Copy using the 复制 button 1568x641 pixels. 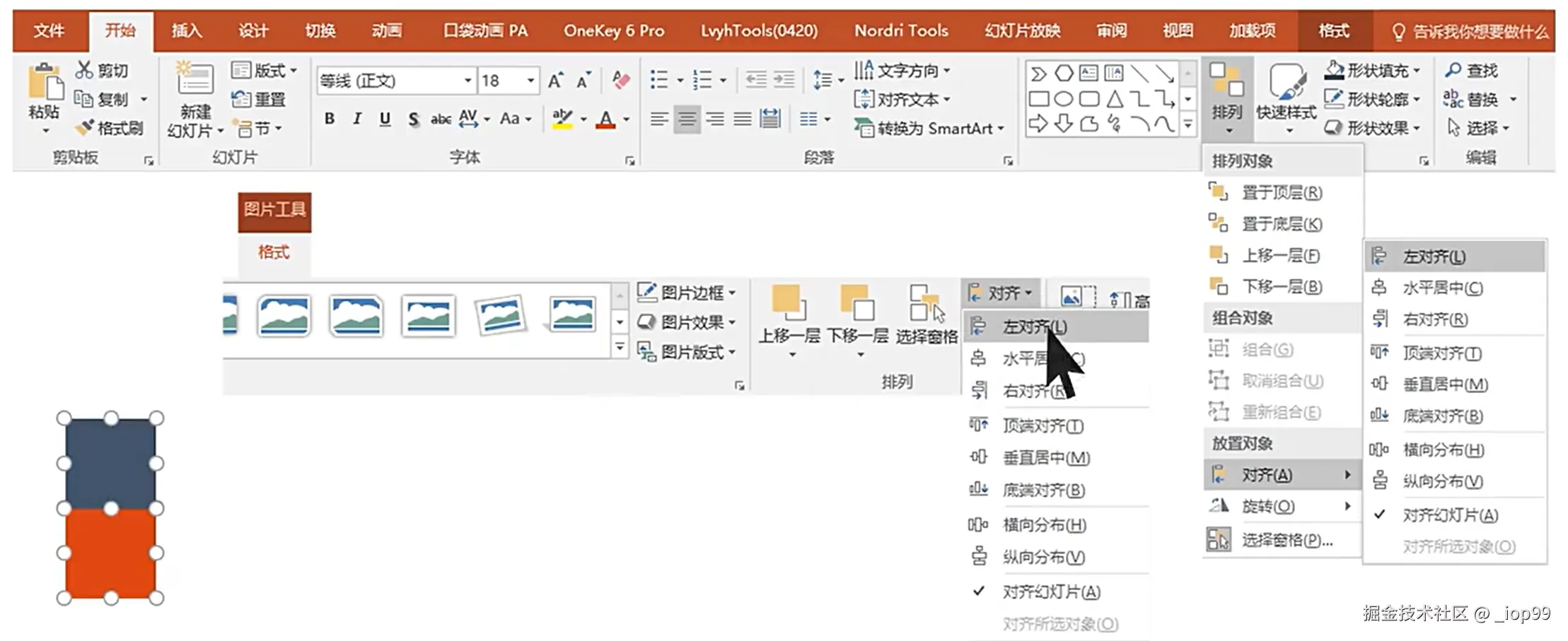[102, 99]
